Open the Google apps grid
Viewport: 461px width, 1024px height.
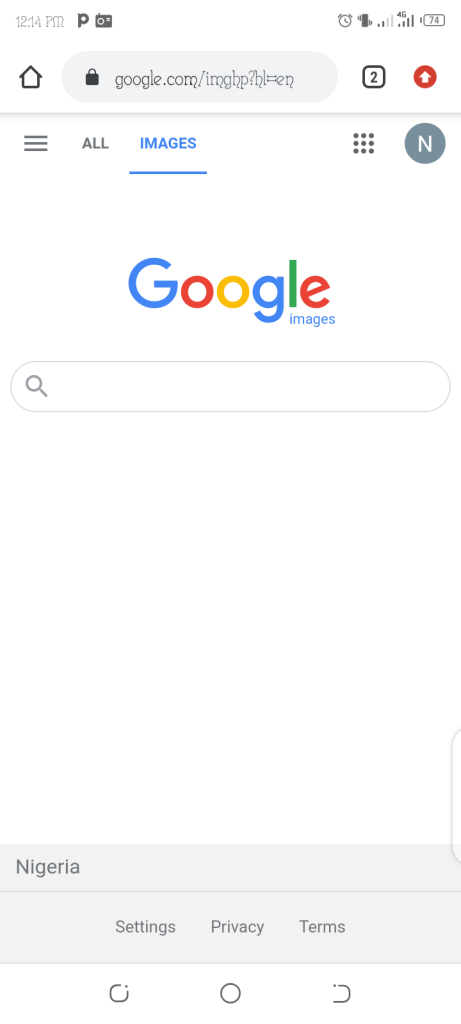coord(364,144)
